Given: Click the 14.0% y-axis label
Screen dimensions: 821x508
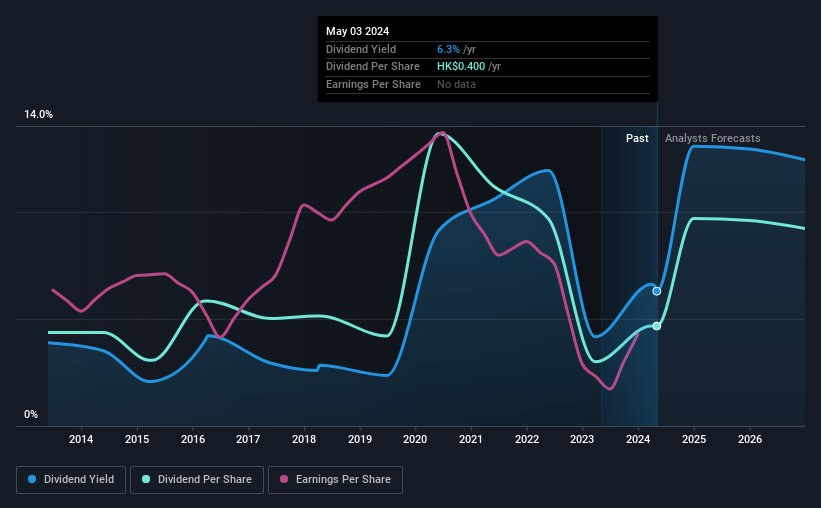Looking at the screenshot, I should (38, 115).
